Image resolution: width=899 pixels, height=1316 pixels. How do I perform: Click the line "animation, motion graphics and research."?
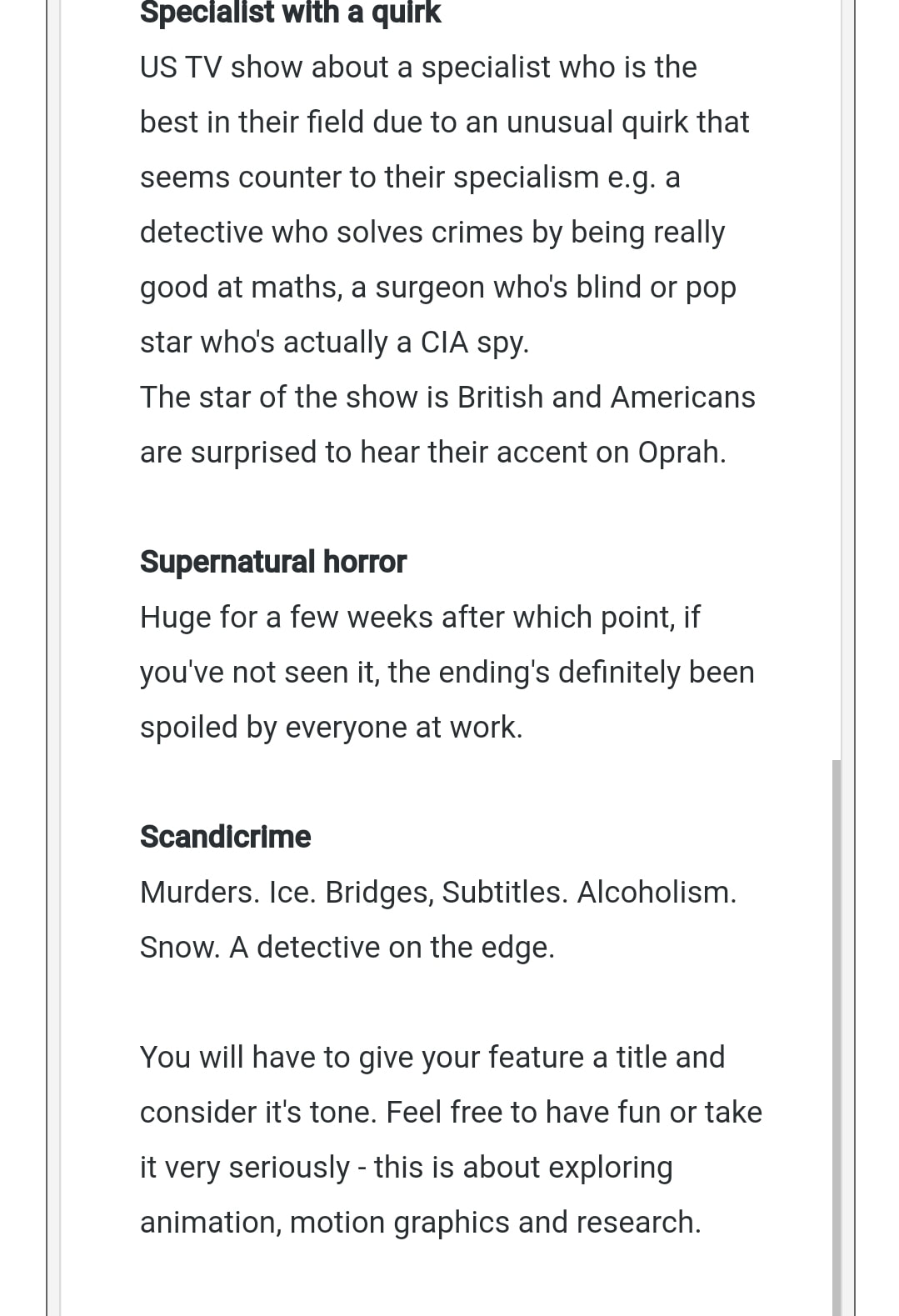click(420, 1223)
